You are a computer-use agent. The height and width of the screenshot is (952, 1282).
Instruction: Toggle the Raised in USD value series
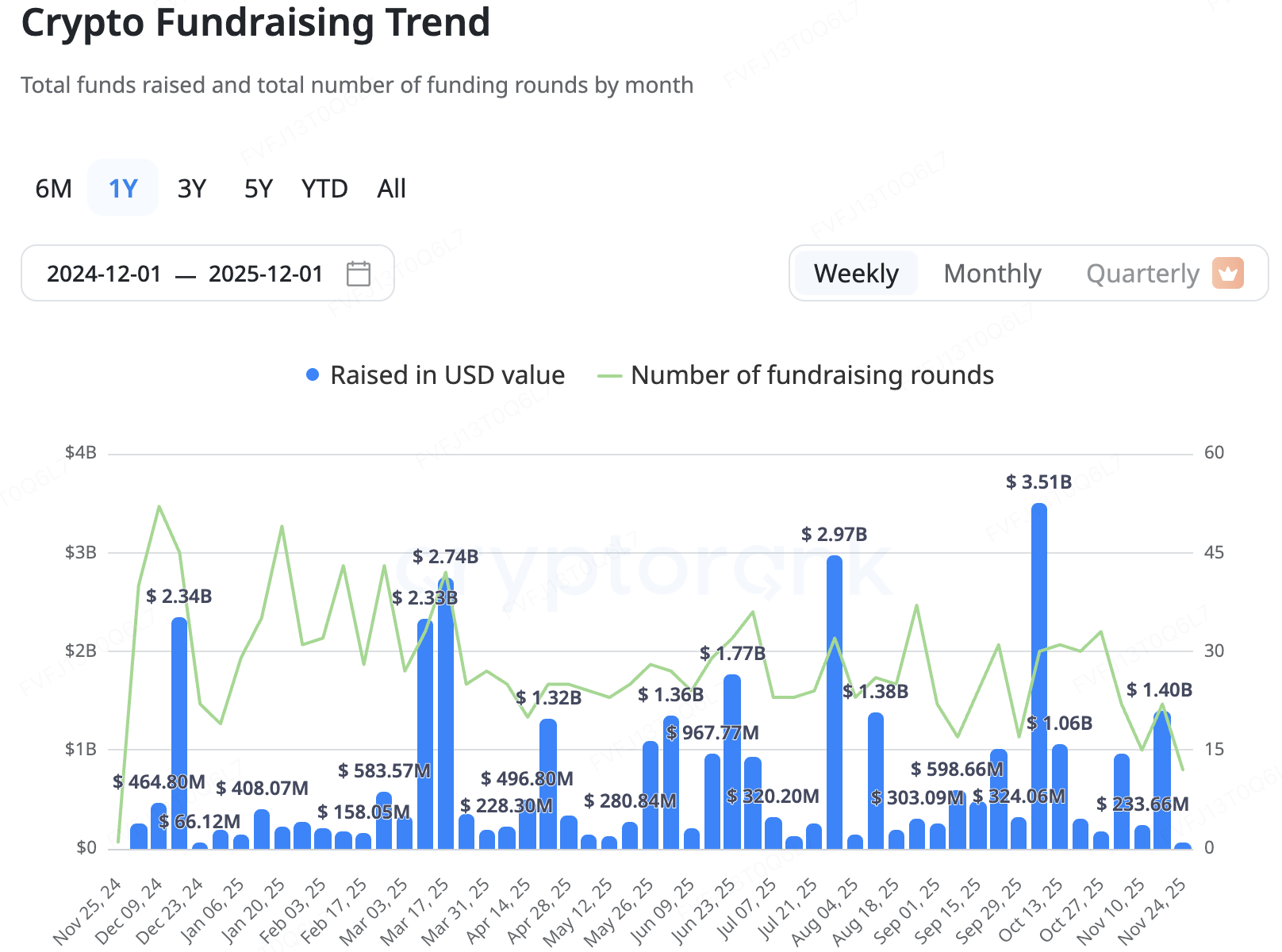[447, 375]
